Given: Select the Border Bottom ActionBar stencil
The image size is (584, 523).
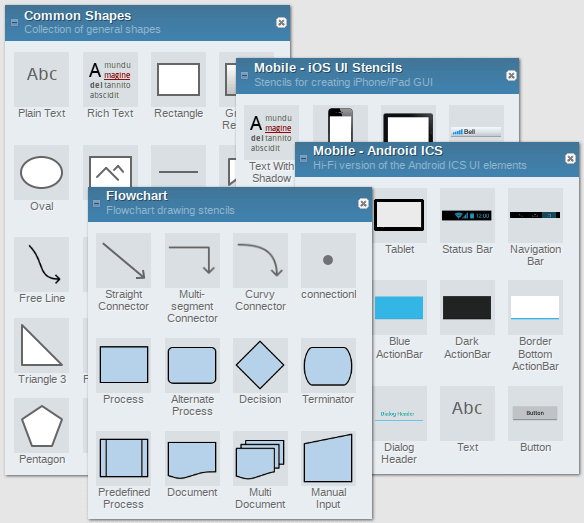Looking at the screenshot, I should coord(535,307).
